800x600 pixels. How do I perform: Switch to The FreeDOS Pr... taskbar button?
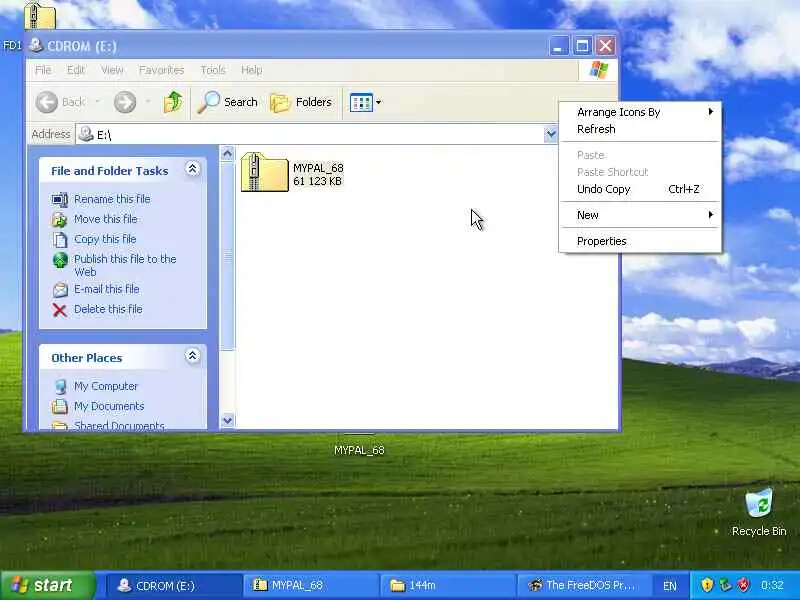coord(584,586)
